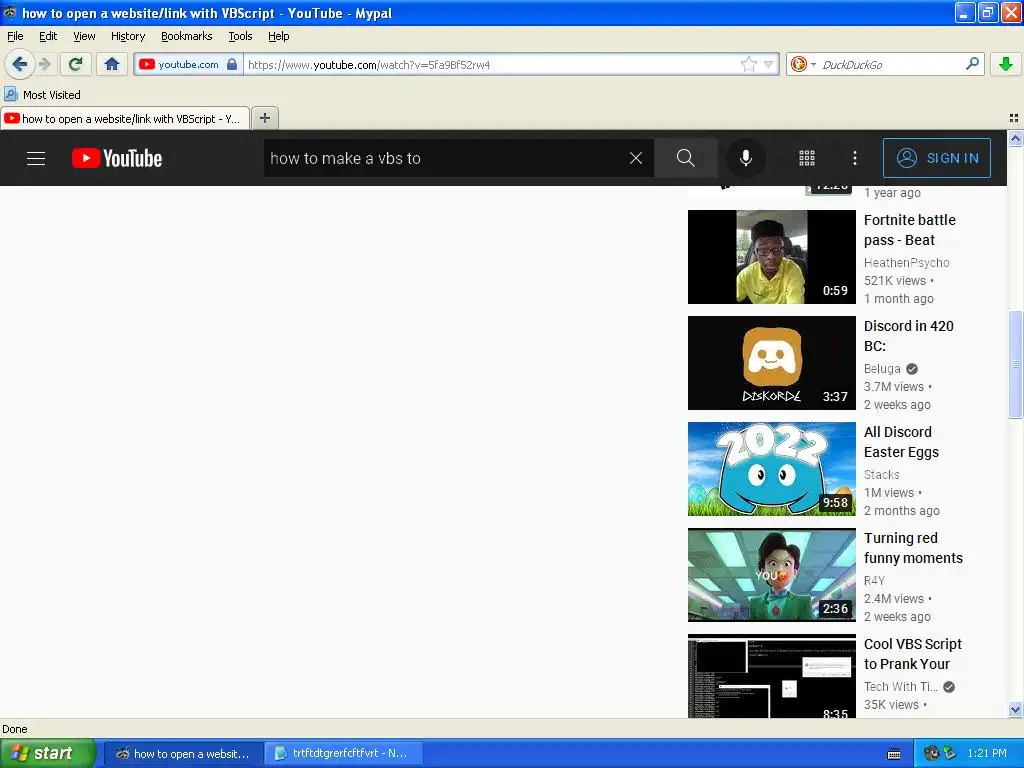The image size is (1024, 768).
Task: Open YouTube settings three-dot menu
Action: pos(855,158)
